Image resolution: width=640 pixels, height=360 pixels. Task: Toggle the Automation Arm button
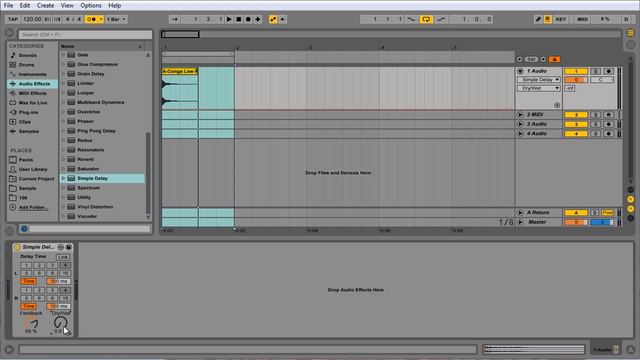pyautogui.click(x=273, y=19)
